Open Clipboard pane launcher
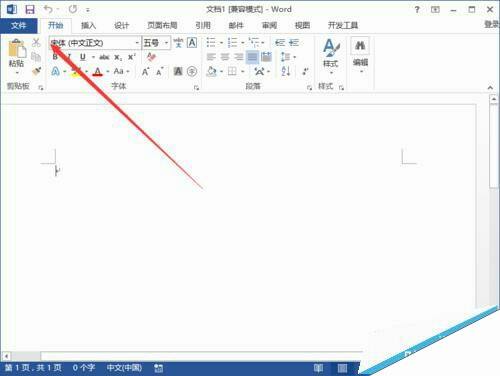 click(x=41, y=88)
